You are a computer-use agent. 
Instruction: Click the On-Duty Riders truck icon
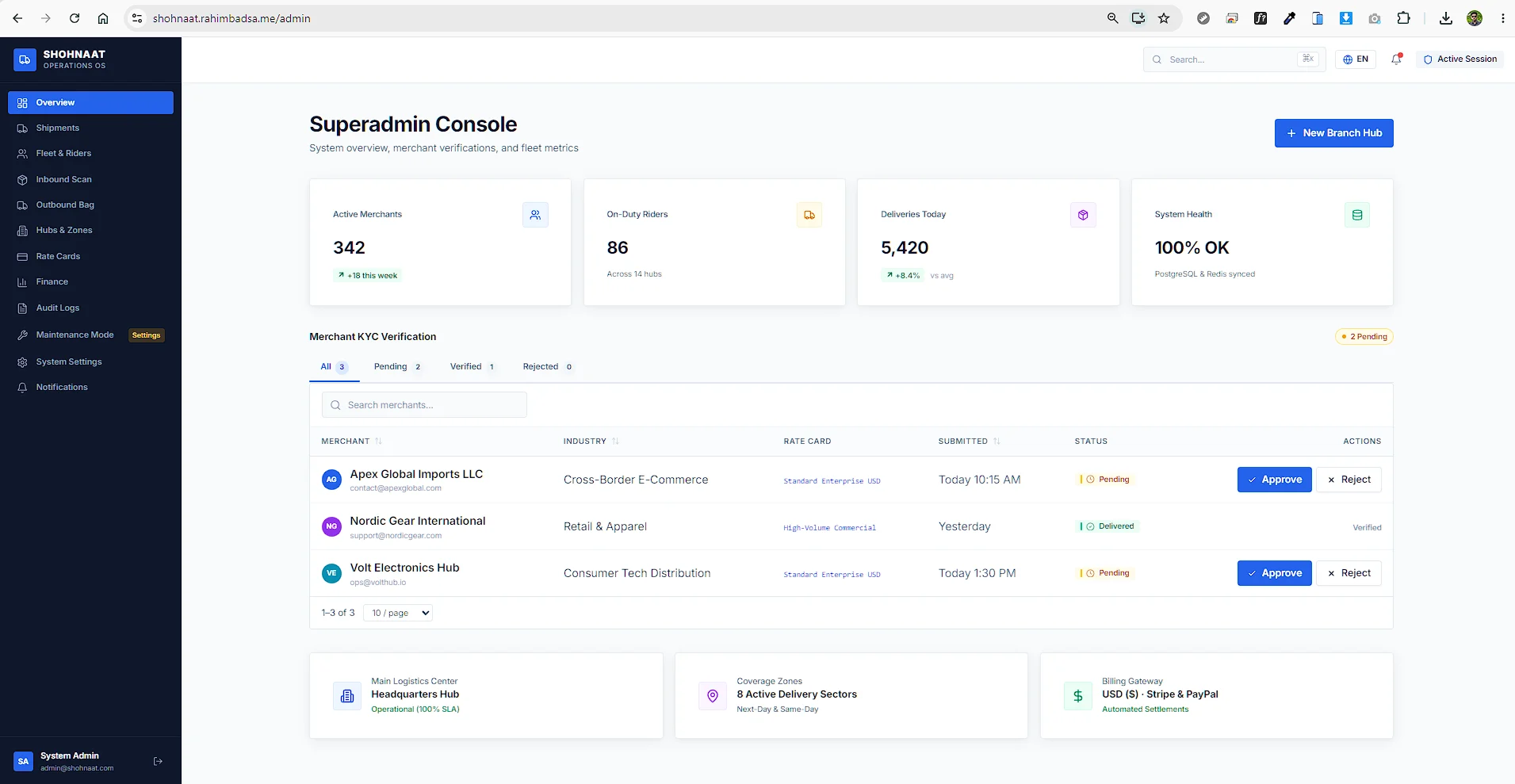[809, 215]
